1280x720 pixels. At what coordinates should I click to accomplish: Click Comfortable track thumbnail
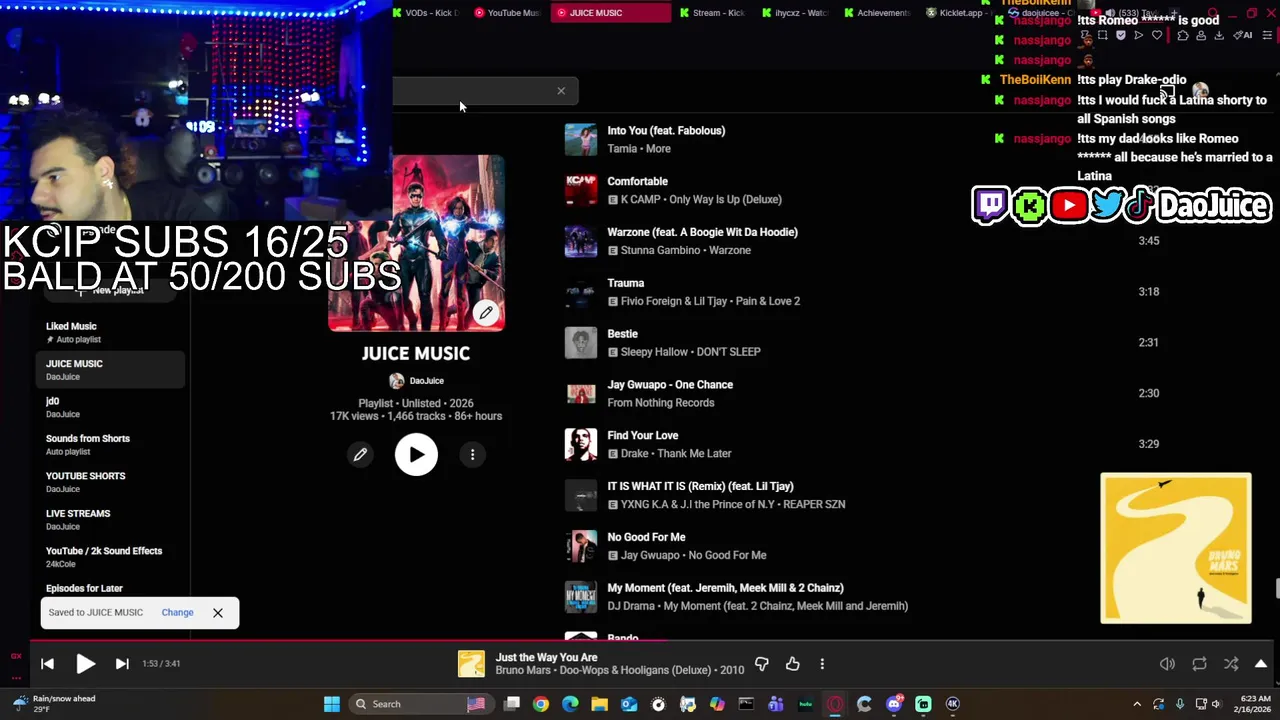(581, 190)
